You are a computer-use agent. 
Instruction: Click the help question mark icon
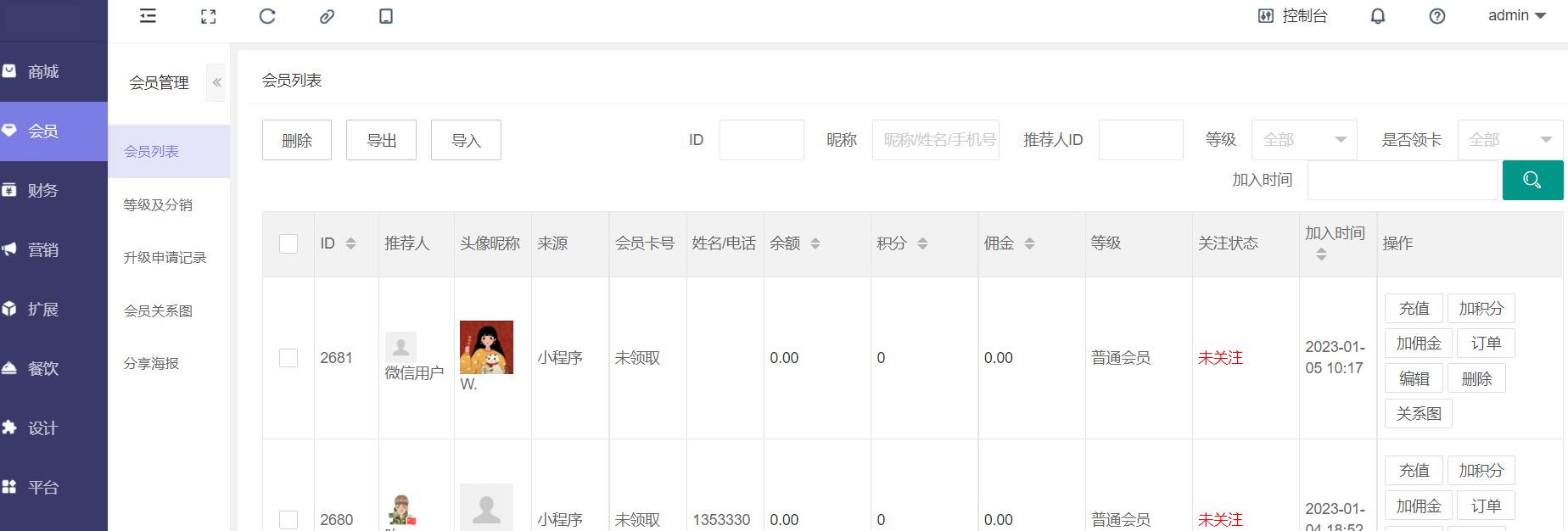[x=1437, y=16]
